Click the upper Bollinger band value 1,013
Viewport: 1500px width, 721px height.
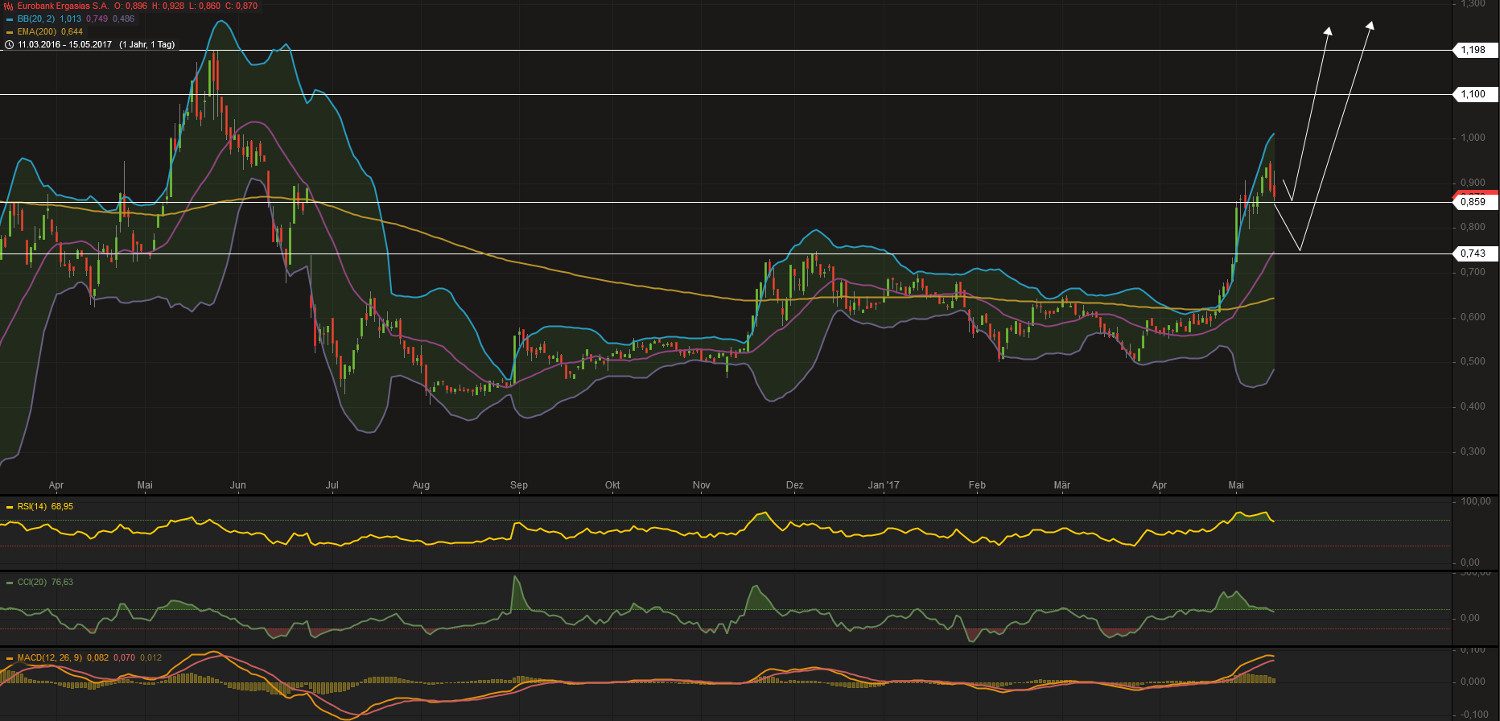[x=71, y=19]
